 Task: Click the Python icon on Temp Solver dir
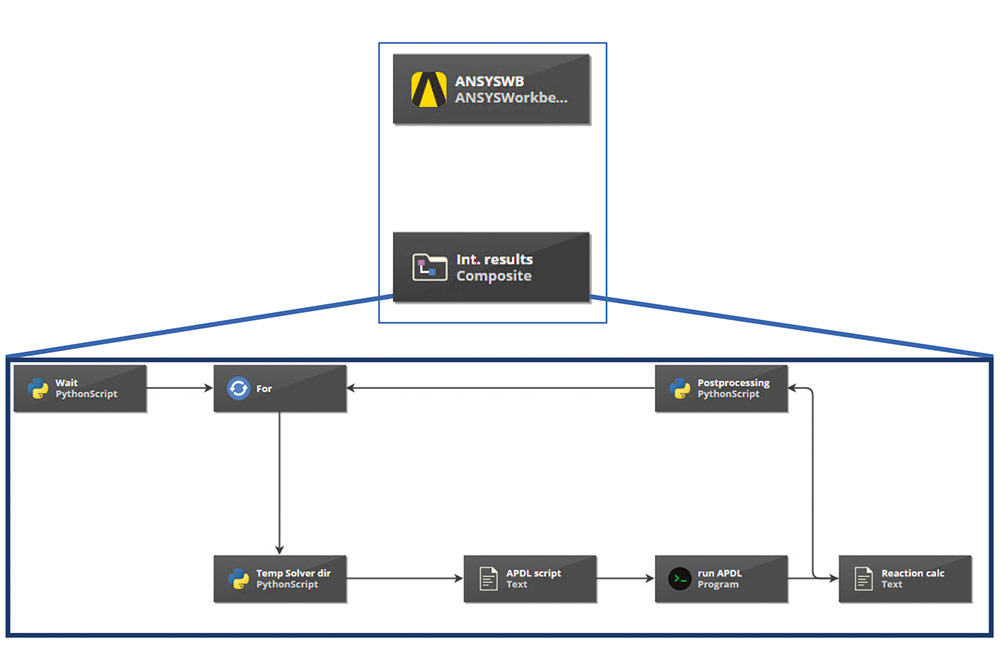pyautogui.click(x=238, y=579)
